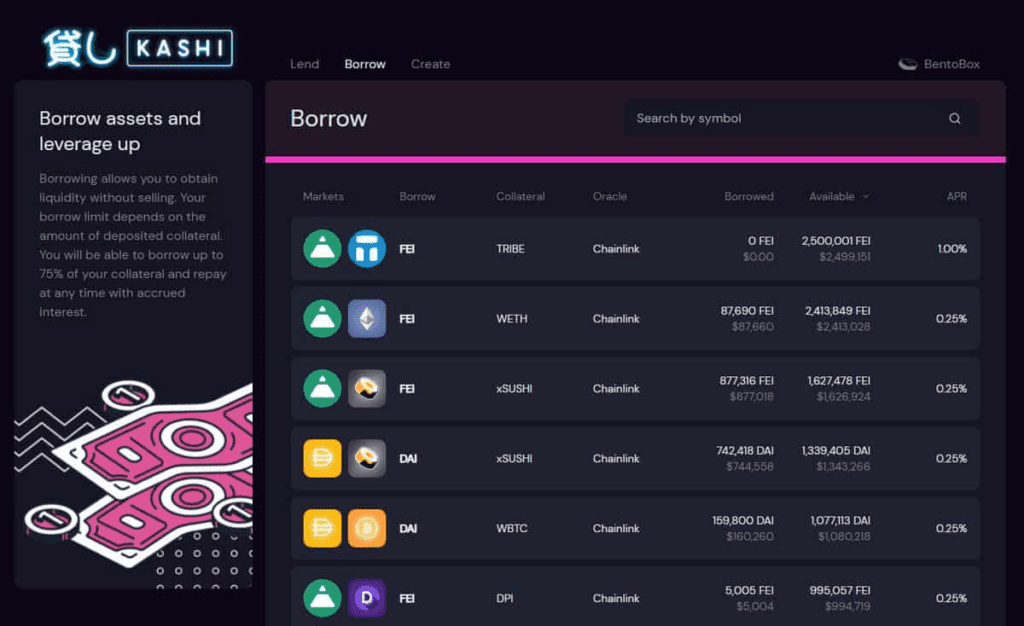Click TRIBE collateral text
This screenshot has height=626, width=1024.
point(510,249)
